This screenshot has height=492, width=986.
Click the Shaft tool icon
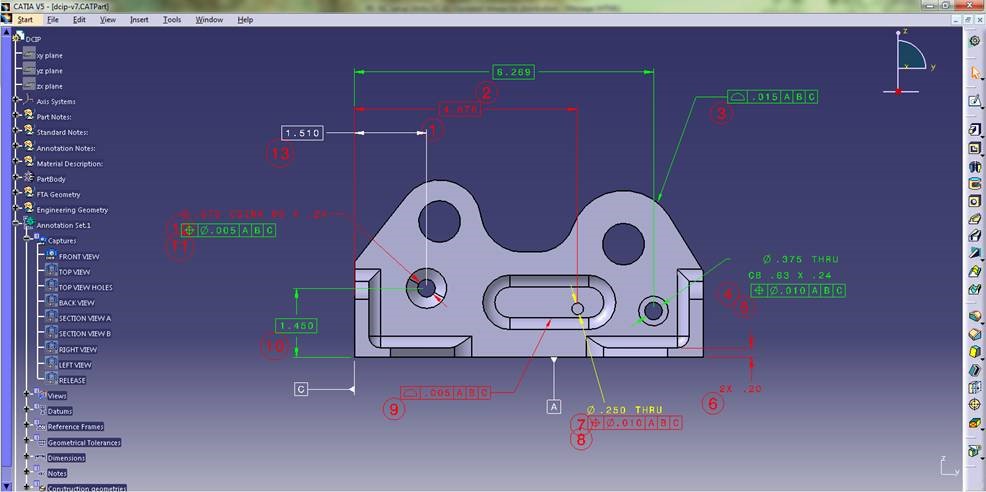(x=975, y=166)
